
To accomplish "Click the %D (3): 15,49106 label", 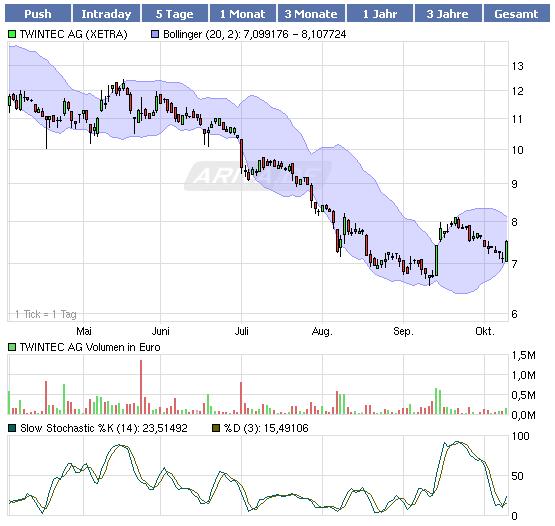I will [x=266, y=428].
